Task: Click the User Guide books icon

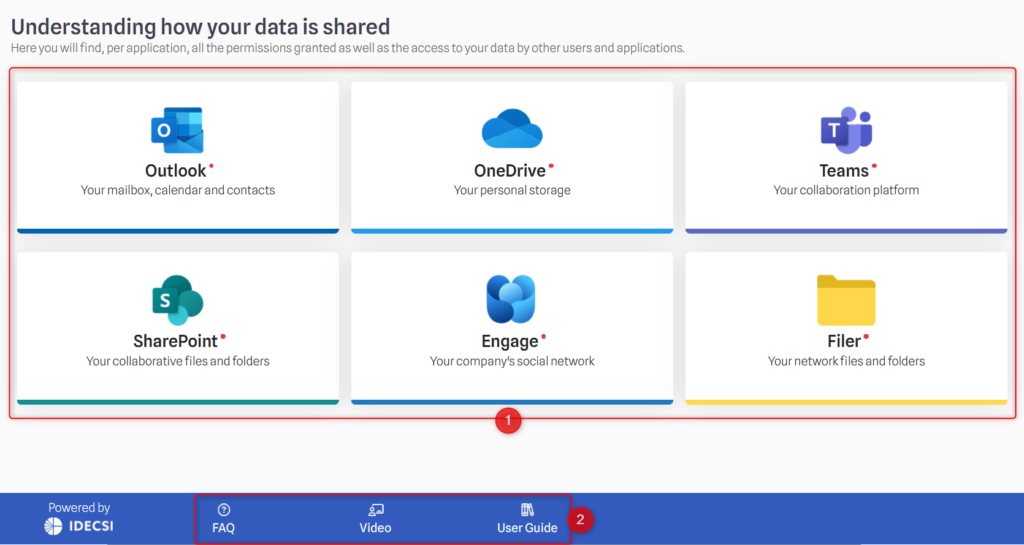Action: pos(527,510)
